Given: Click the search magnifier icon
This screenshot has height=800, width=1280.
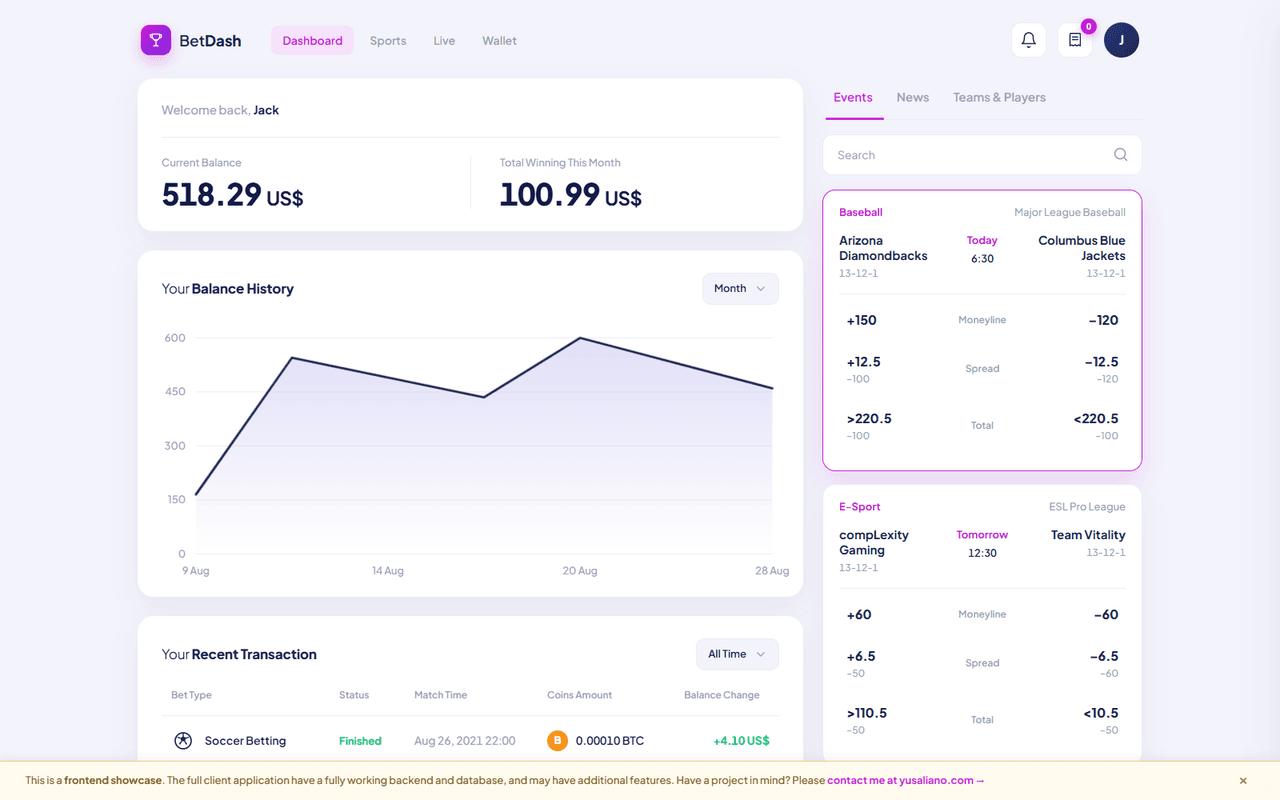Looking at the screenshot, I should pos(1120,155).
